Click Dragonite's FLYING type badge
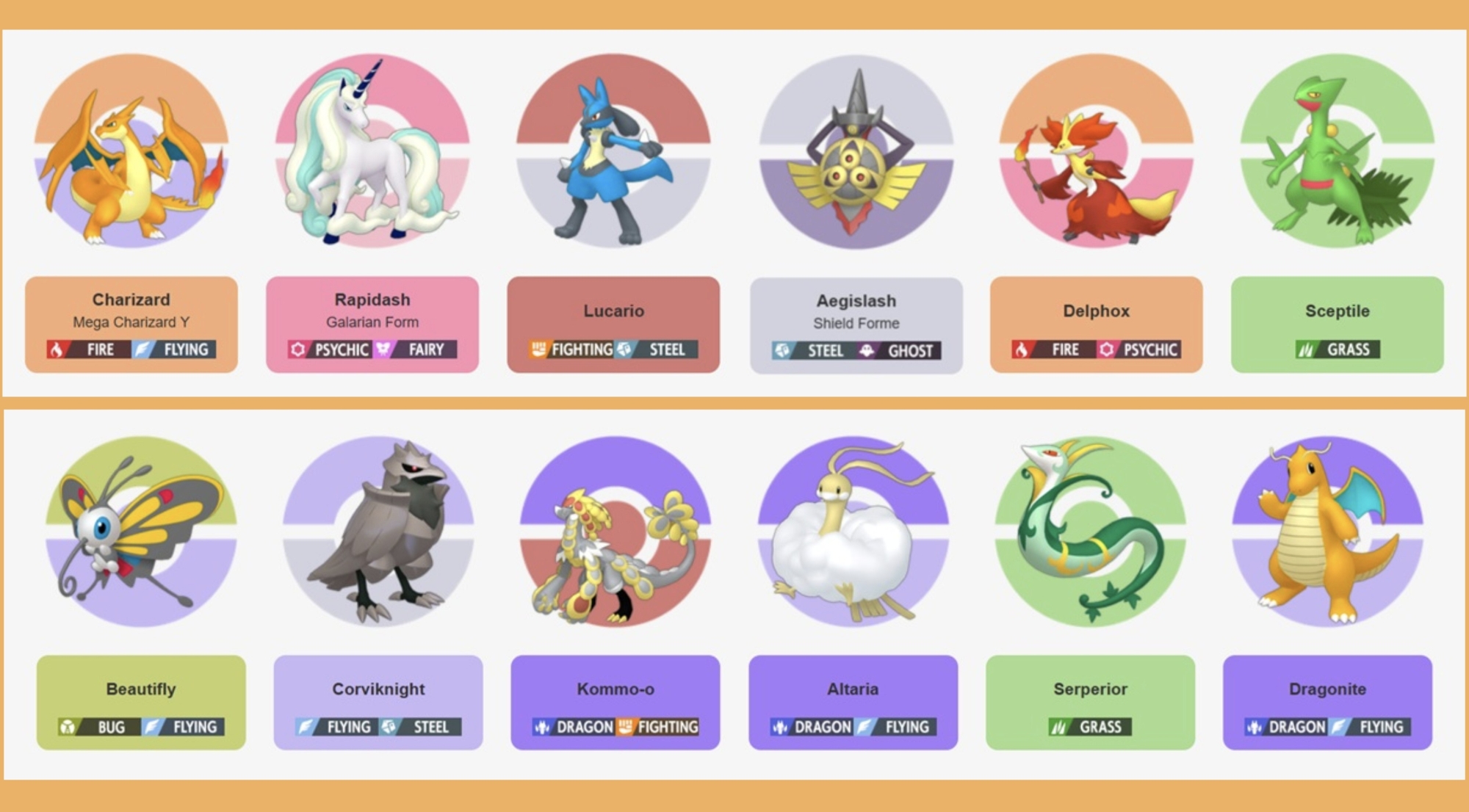 [1370, 727]
